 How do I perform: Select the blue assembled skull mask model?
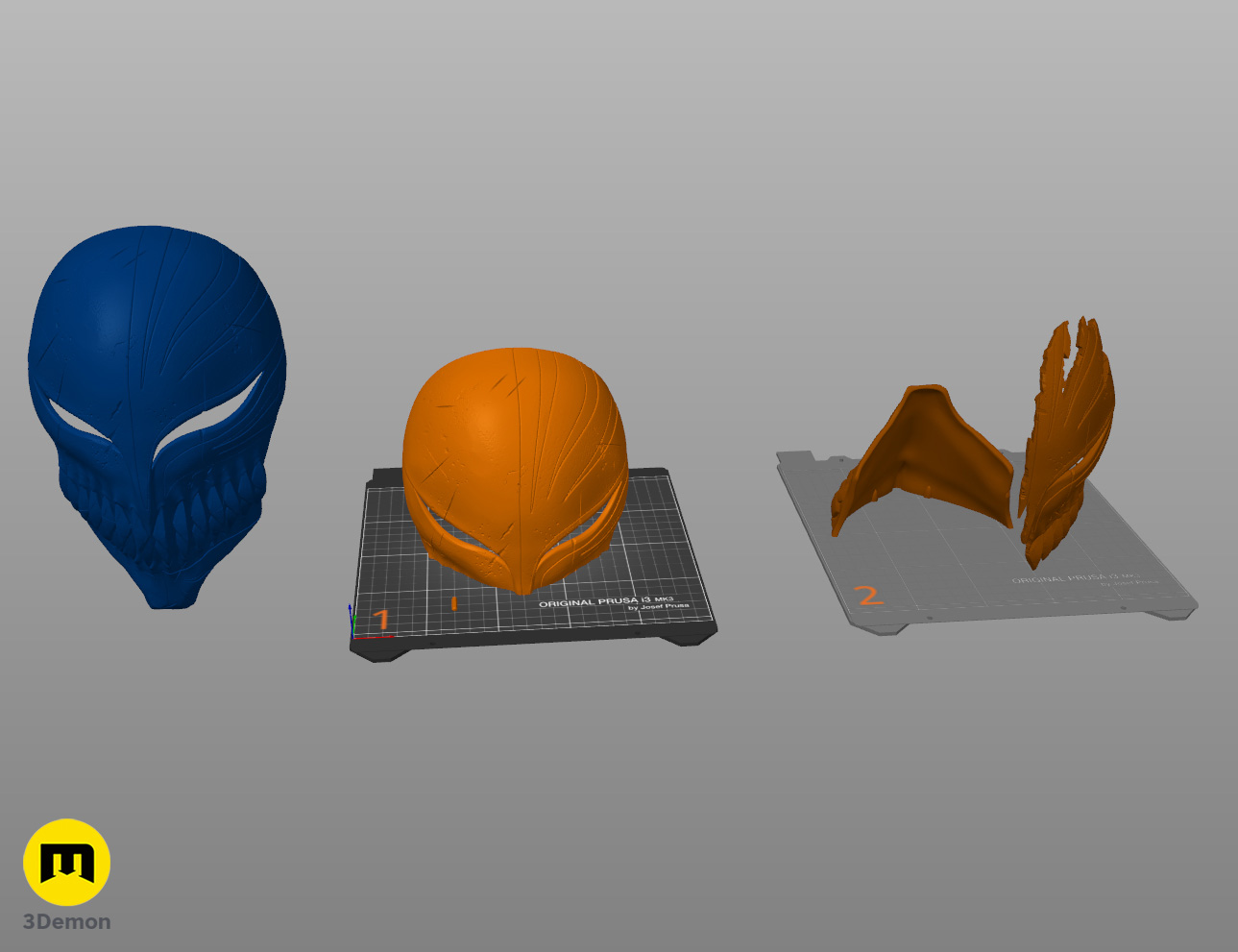click(x=157, y=416)
